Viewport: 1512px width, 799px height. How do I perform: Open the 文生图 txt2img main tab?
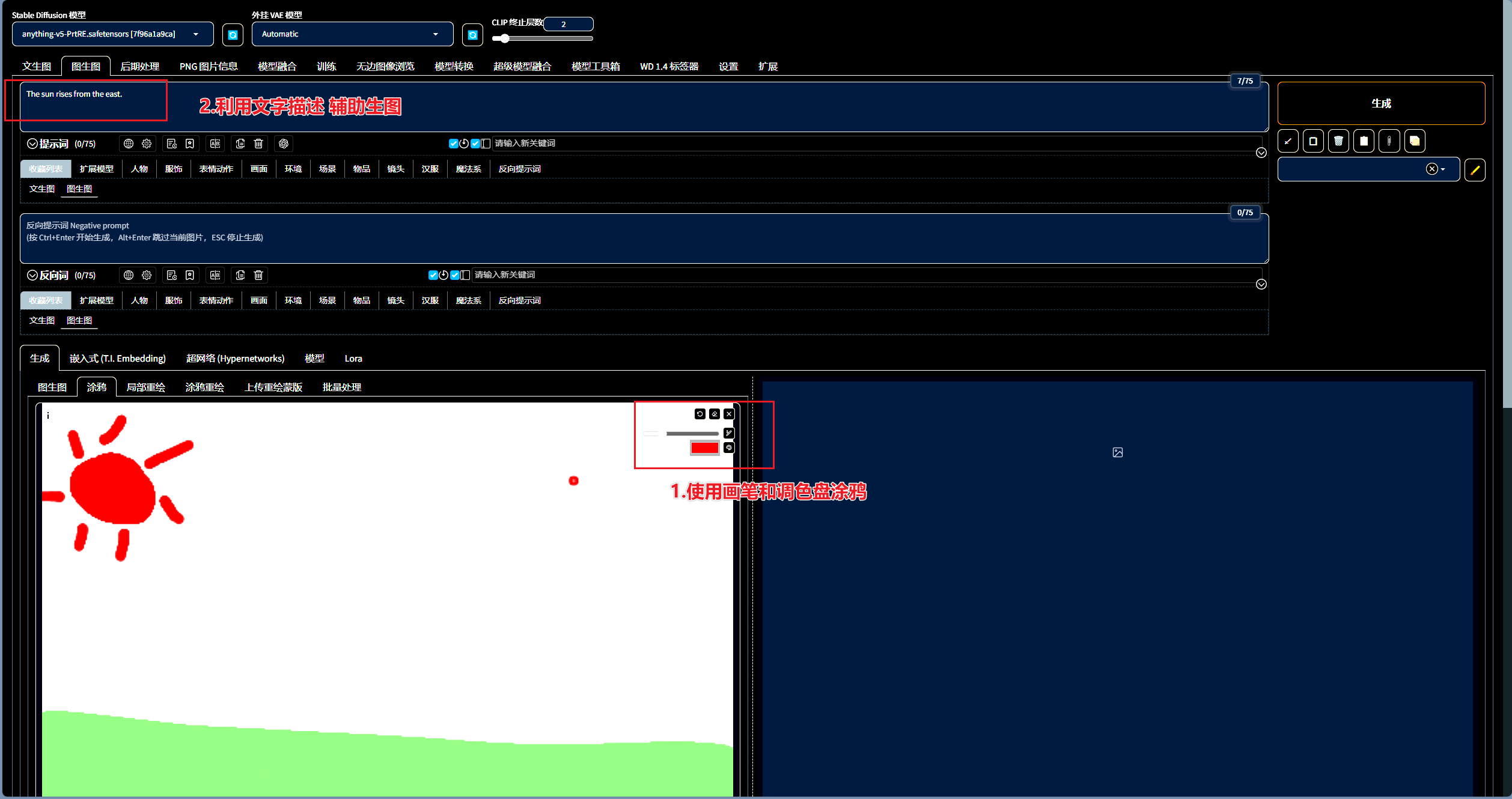[x=37, y=66]
